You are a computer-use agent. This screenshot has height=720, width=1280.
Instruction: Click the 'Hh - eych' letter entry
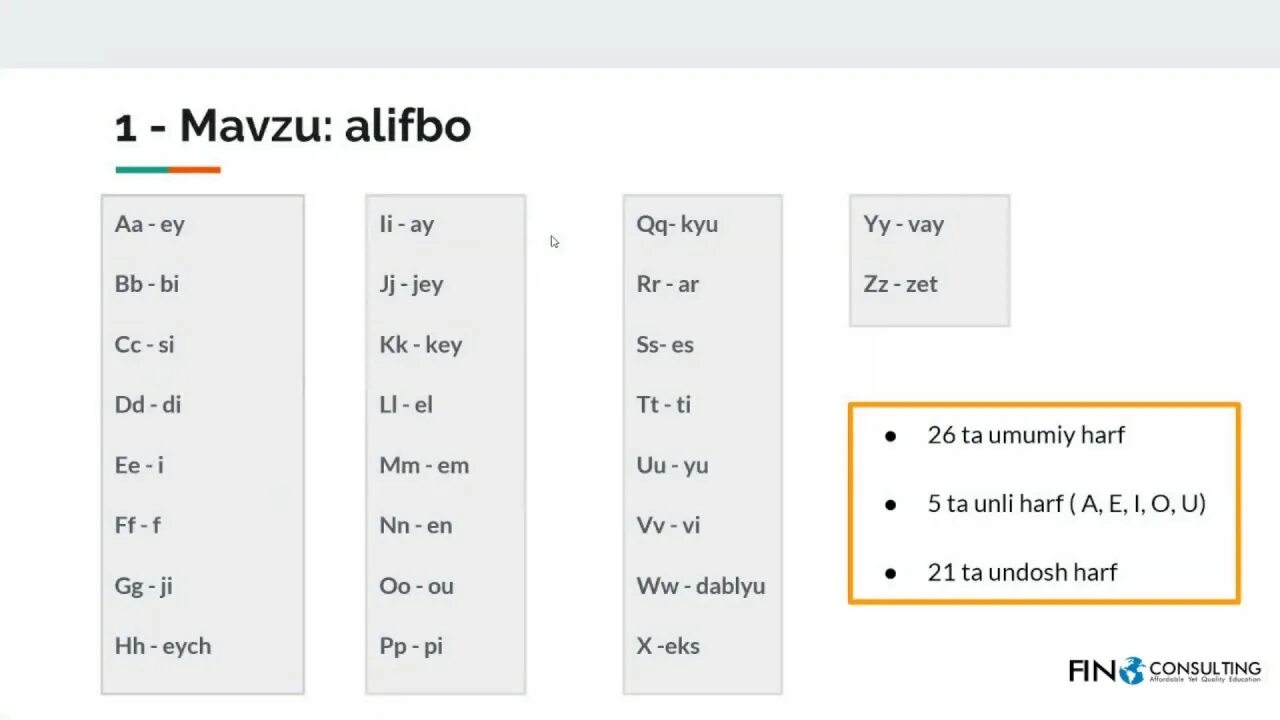point(163,646)
